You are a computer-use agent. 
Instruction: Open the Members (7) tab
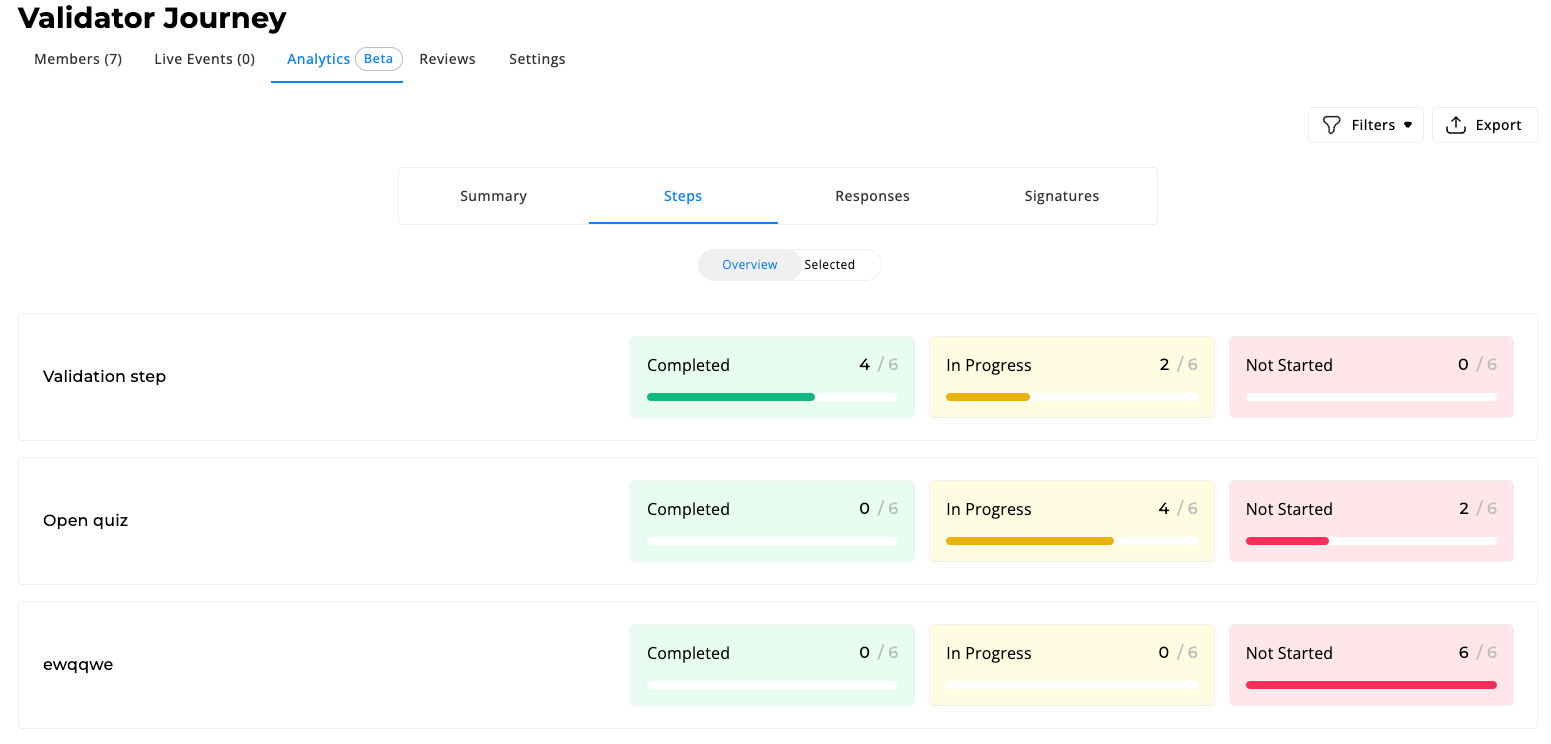coord(78,59)
